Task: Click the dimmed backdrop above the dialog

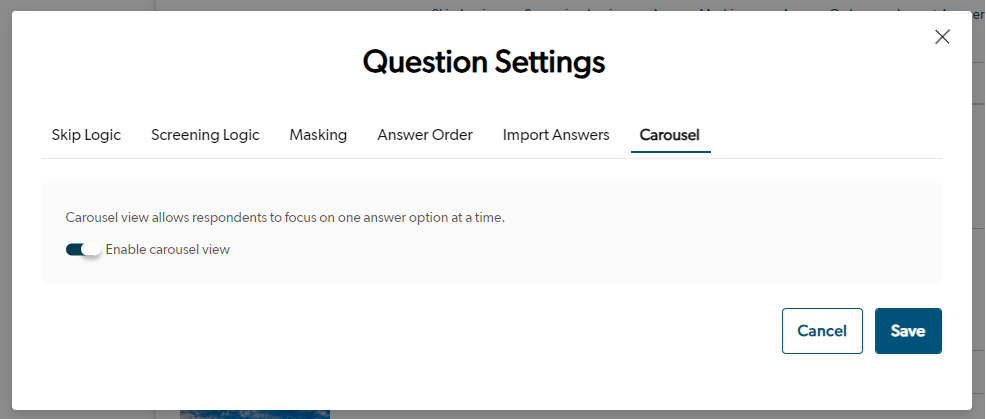Action: pos(300,6)
